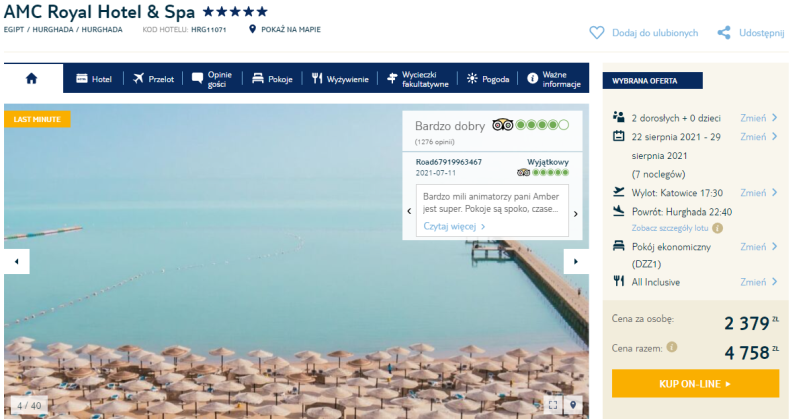Click the calendar icon beside the dates
The image size is (790, 419).
tap(619, 136)
